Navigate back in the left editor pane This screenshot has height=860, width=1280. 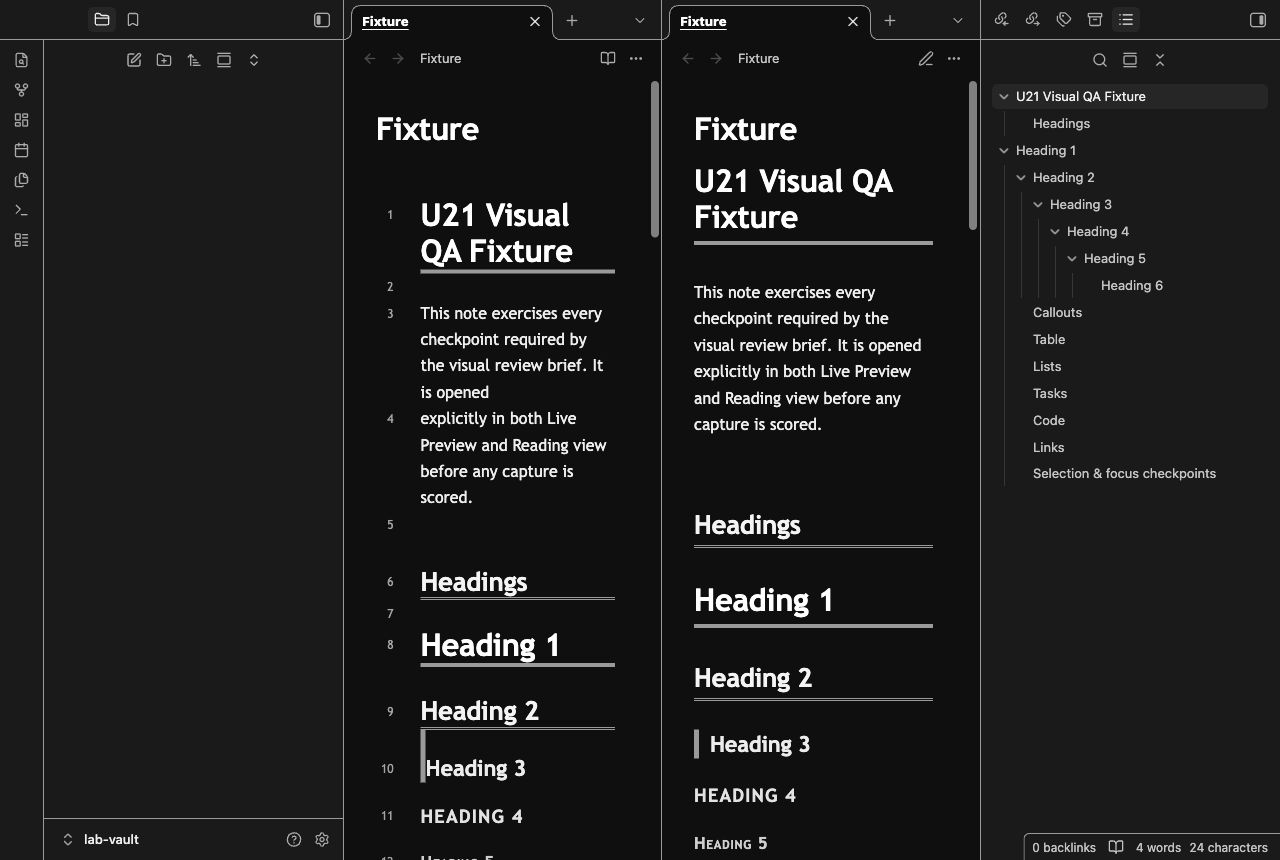coord(370,59)
